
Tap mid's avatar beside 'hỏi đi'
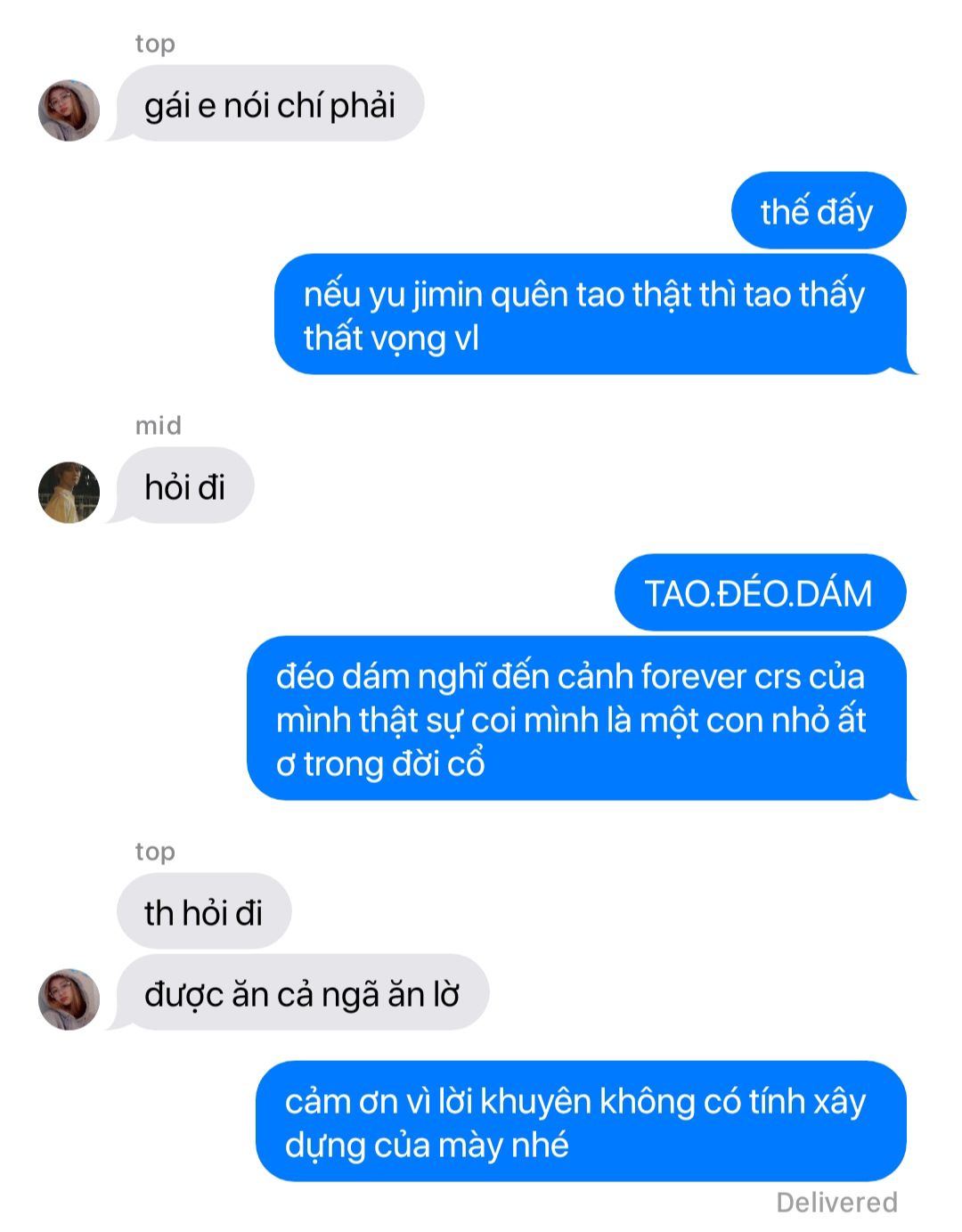[69, 493]
